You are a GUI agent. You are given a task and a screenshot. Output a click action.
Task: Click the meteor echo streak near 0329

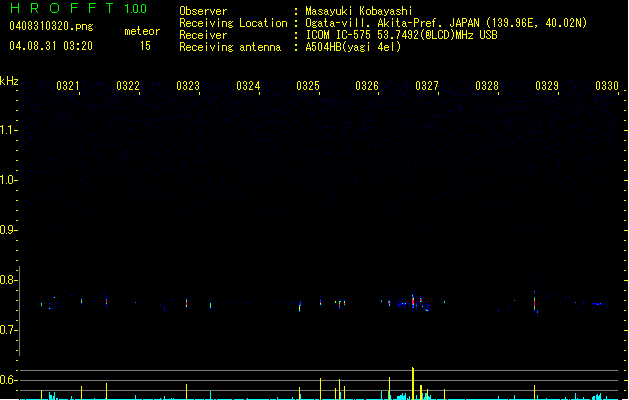coord(534,303)
